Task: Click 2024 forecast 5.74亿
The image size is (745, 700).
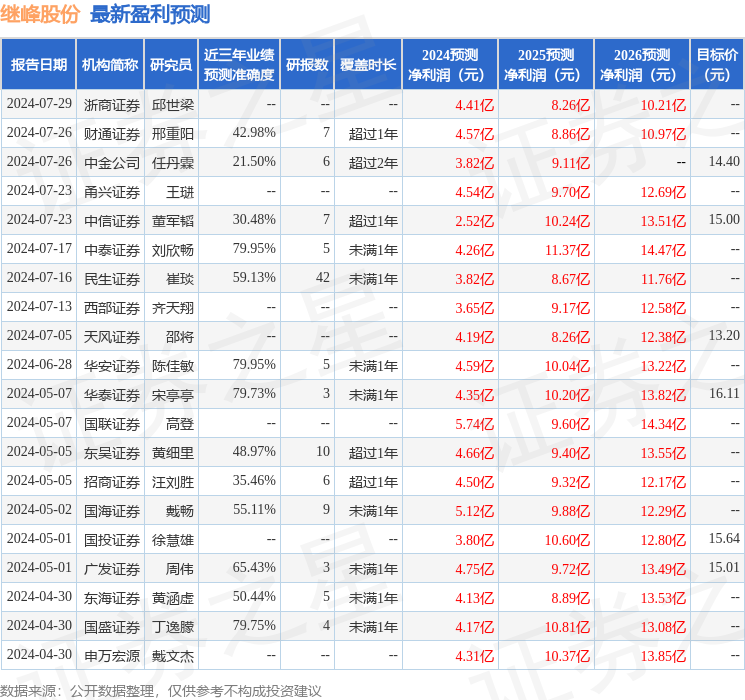Action: 475,424
